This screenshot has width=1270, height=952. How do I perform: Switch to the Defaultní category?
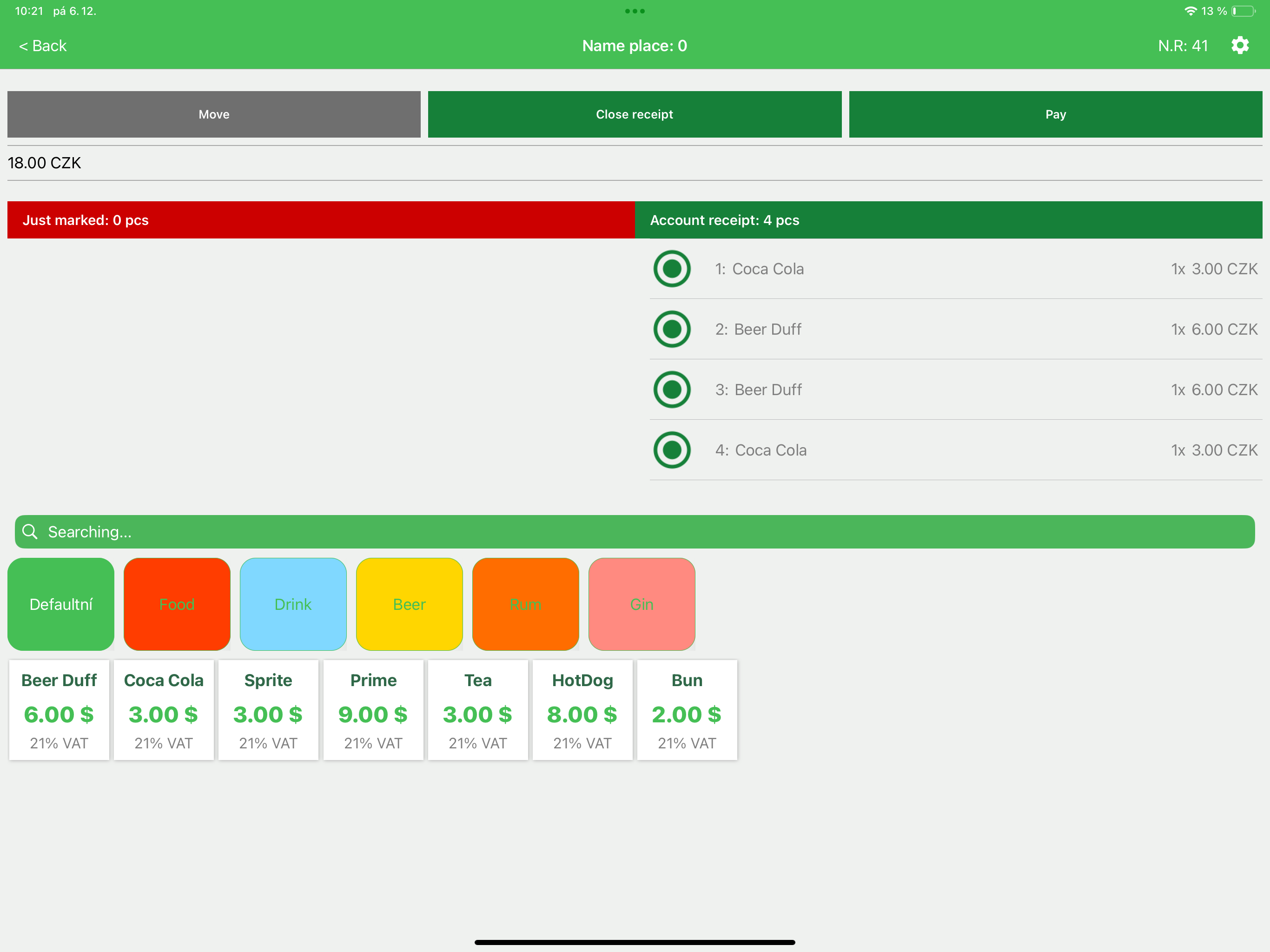tap(60, 604)
